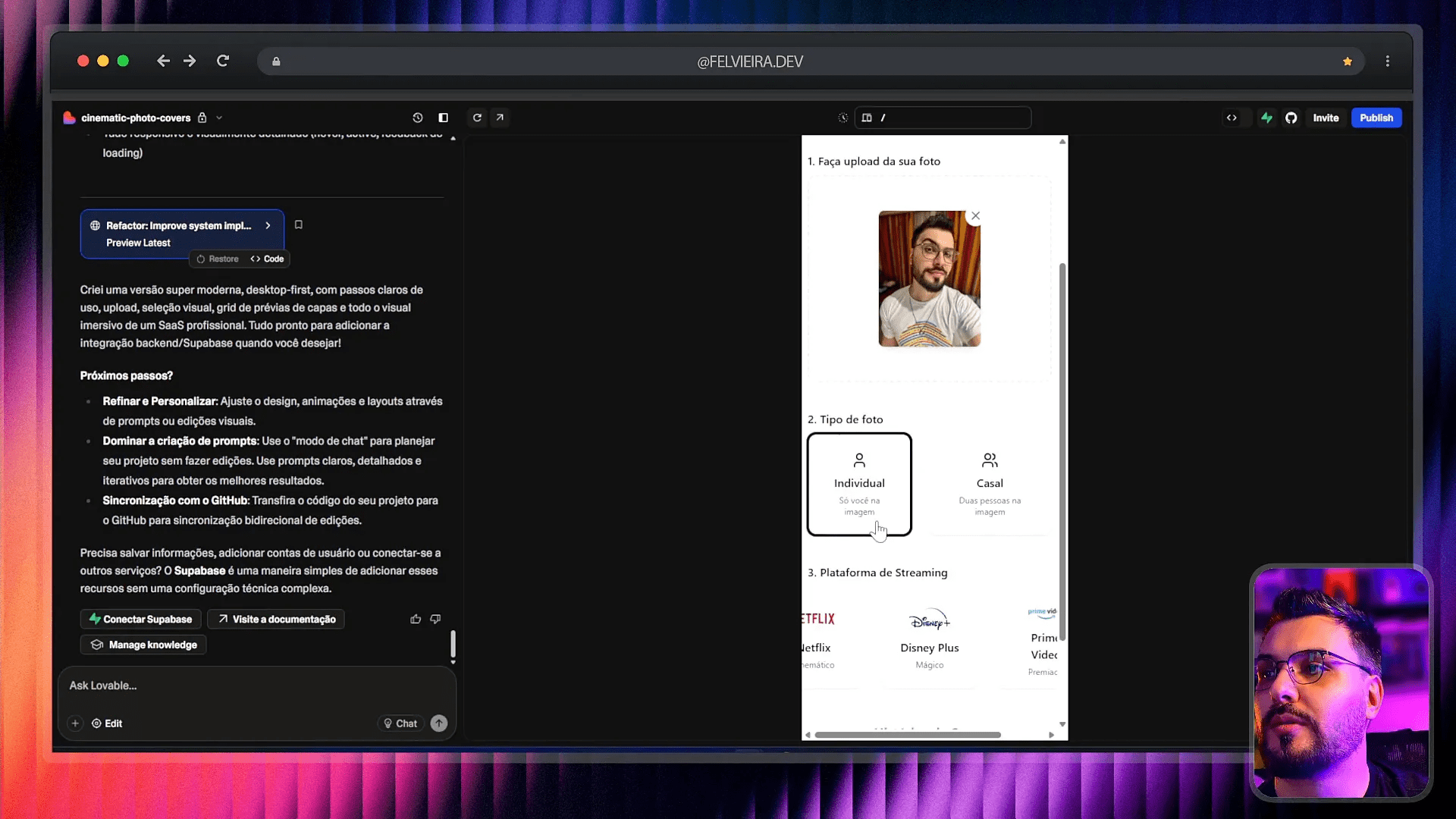The image size is (1456, 819).
Task: Refresh the preview pane
Action: [477, 118]
